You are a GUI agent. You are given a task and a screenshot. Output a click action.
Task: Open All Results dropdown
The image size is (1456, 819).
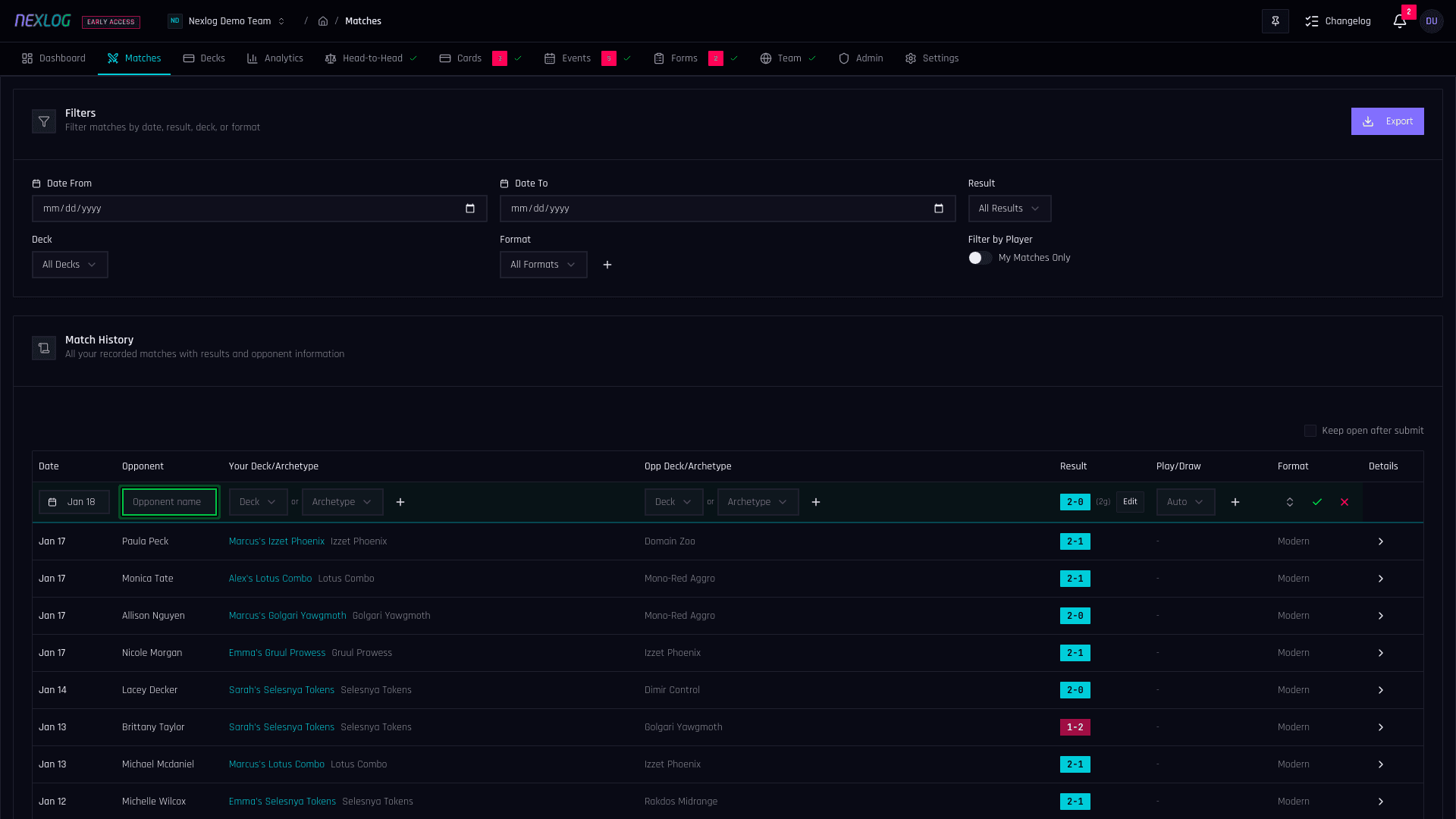[x=1009, y=209]
